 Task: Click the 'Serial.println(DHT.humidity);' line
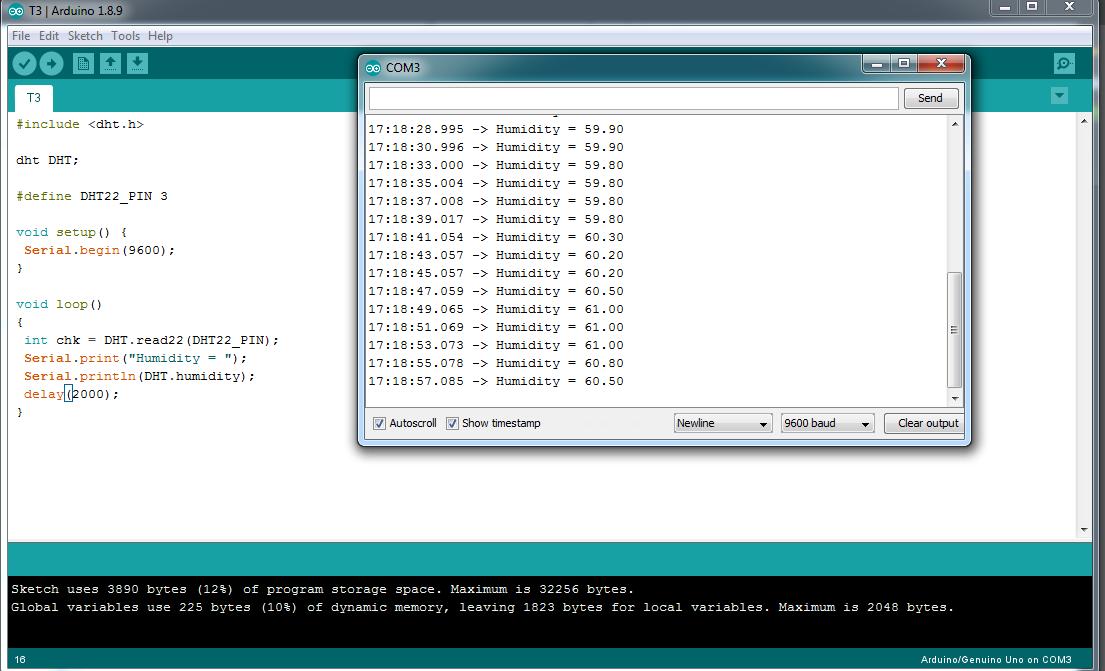coord(140,376)
